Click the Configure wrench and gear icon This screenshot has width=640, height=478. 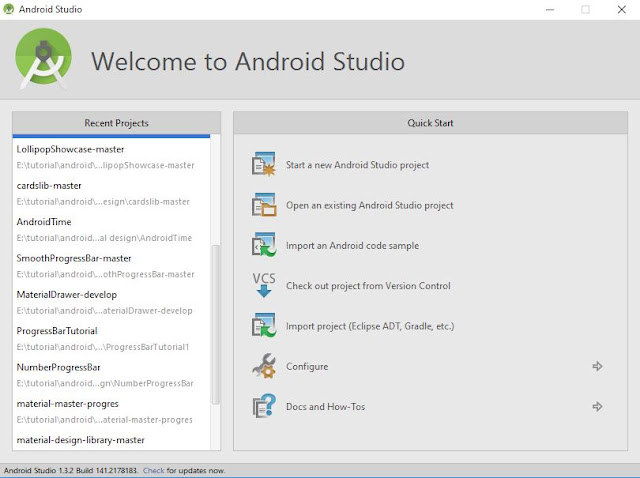coord(264,366)
